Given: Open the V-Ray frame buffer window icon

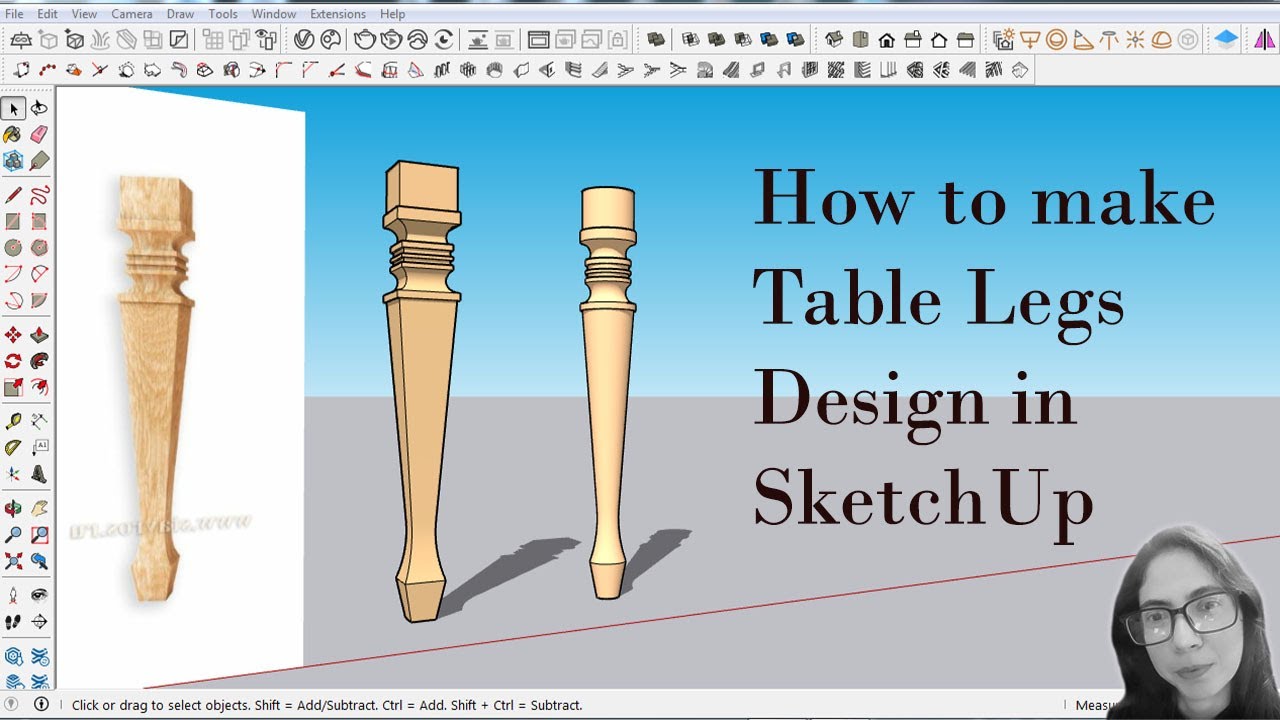Looking at the screenshot, I should tap(539, 40).
